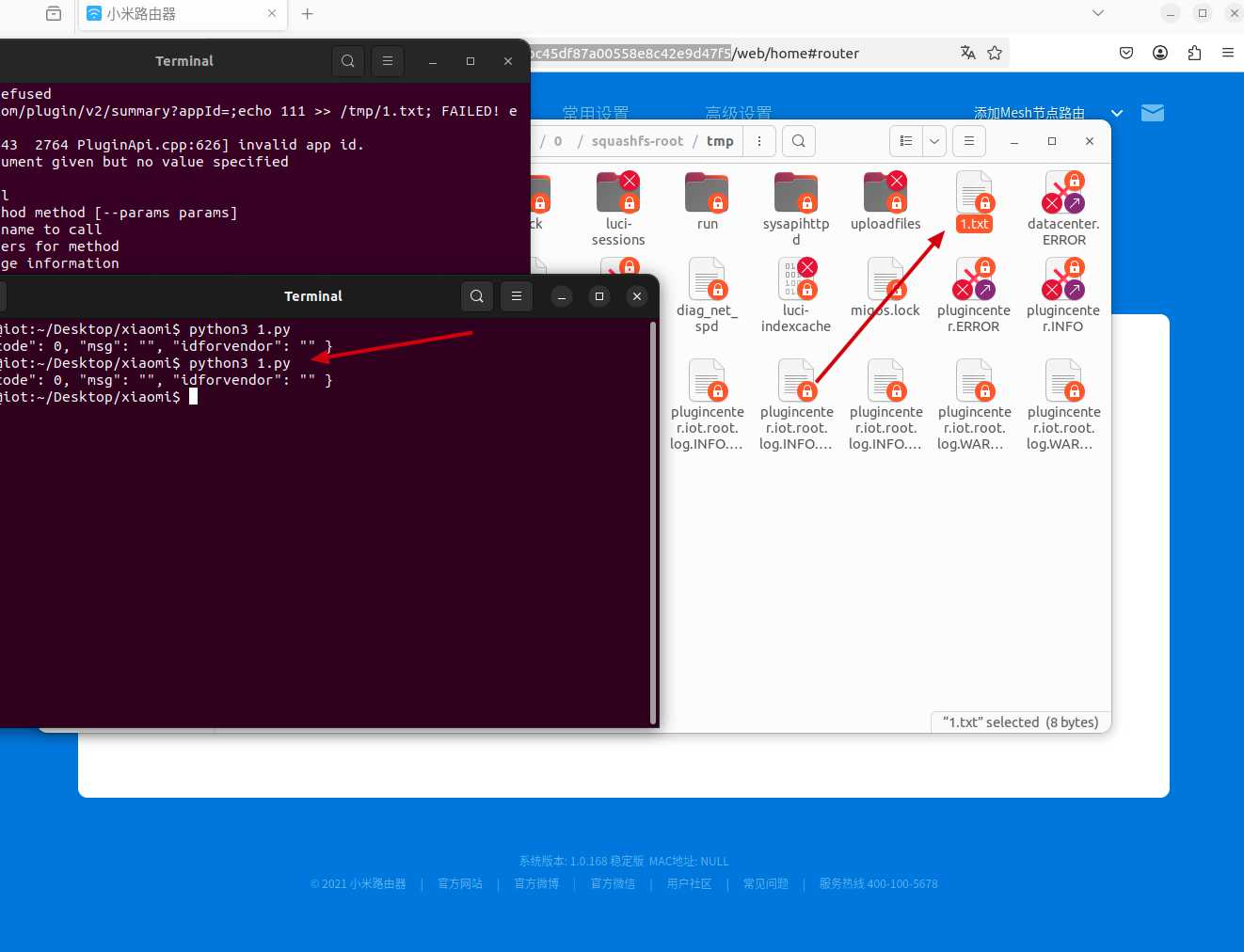Select the datacenter.ERROR link file
Screen dimensions: 1244x952
click(1063, 209)
